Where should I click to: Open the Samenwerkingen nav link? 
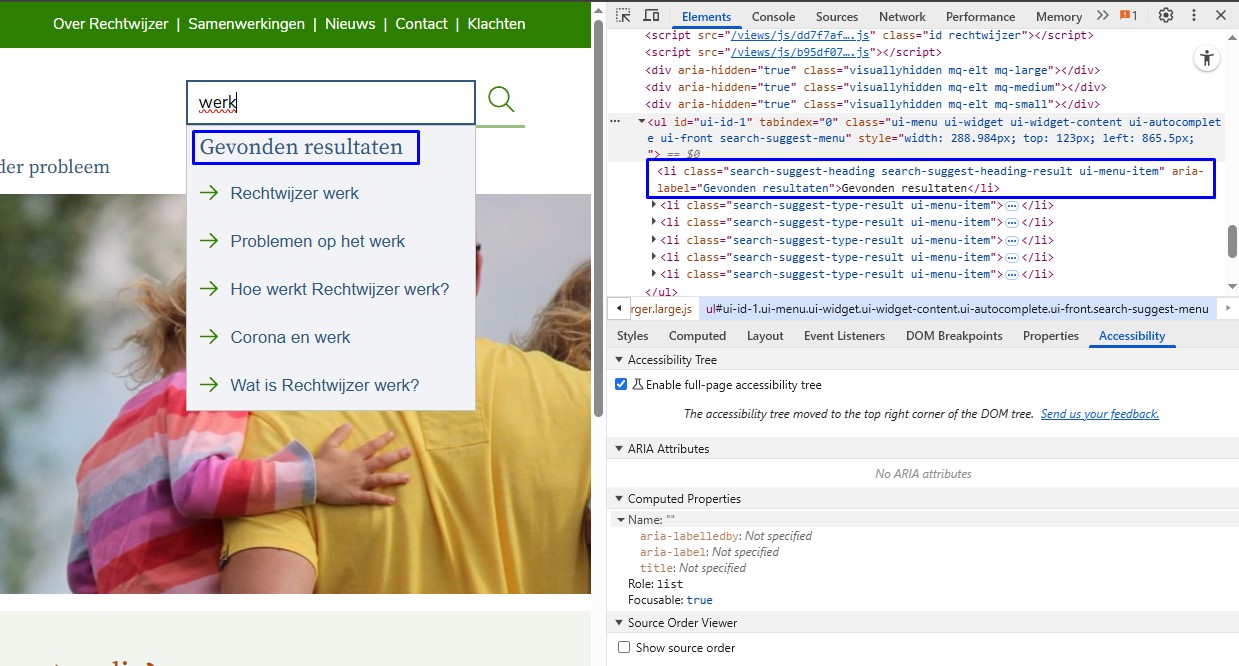(x=246, y=24)
